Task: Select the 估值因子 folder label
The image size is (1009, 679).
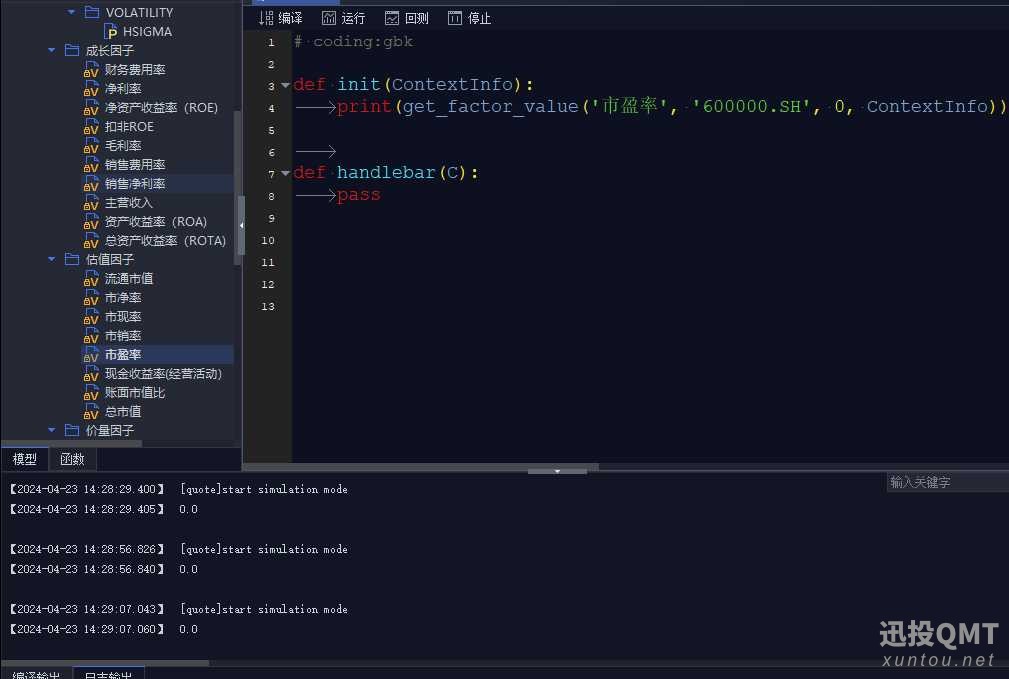Action: (109, 259)
